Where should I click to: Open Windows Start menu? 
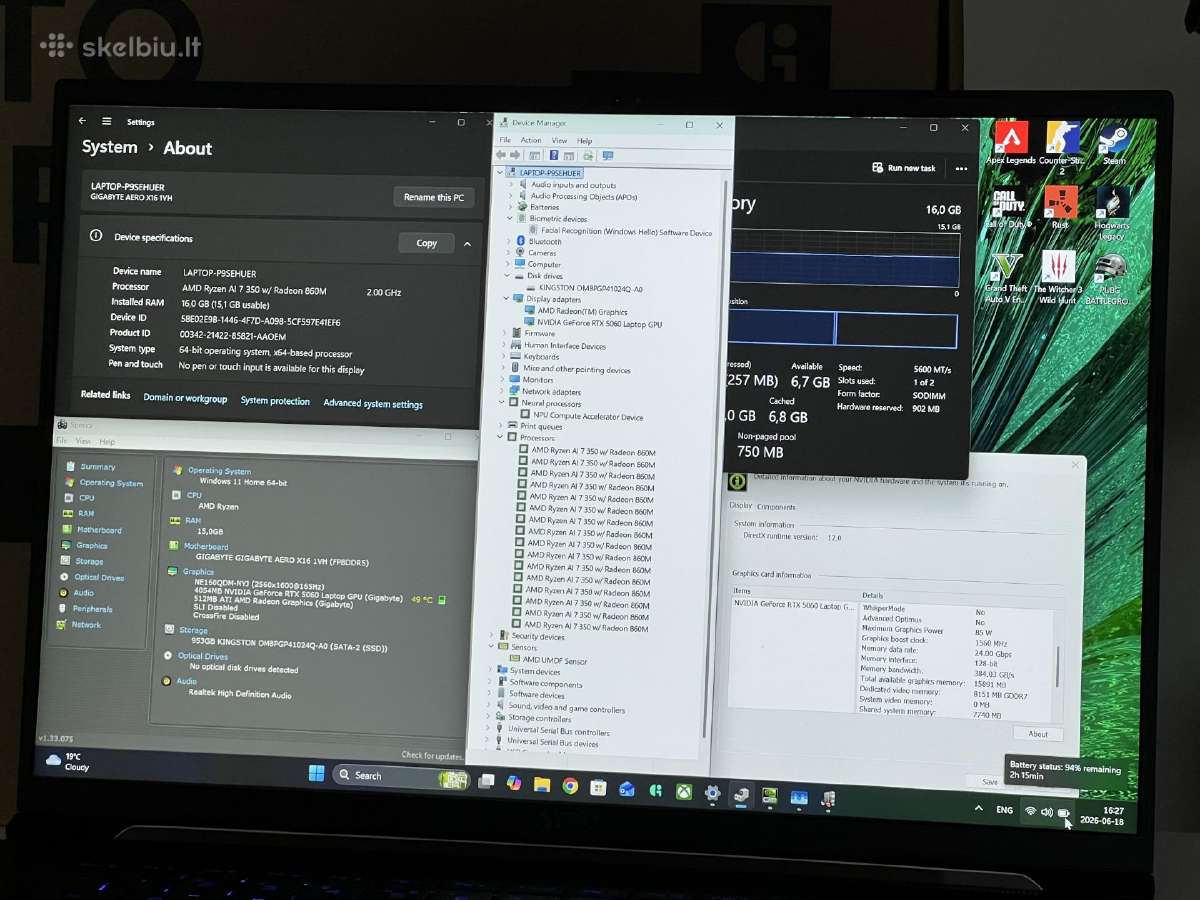(x=316, y=773)
